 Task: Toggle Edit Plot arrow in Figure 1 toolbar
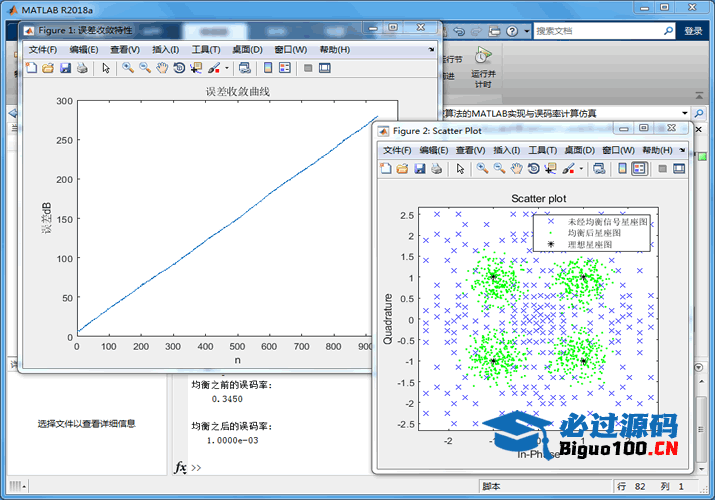click(105, 68)
